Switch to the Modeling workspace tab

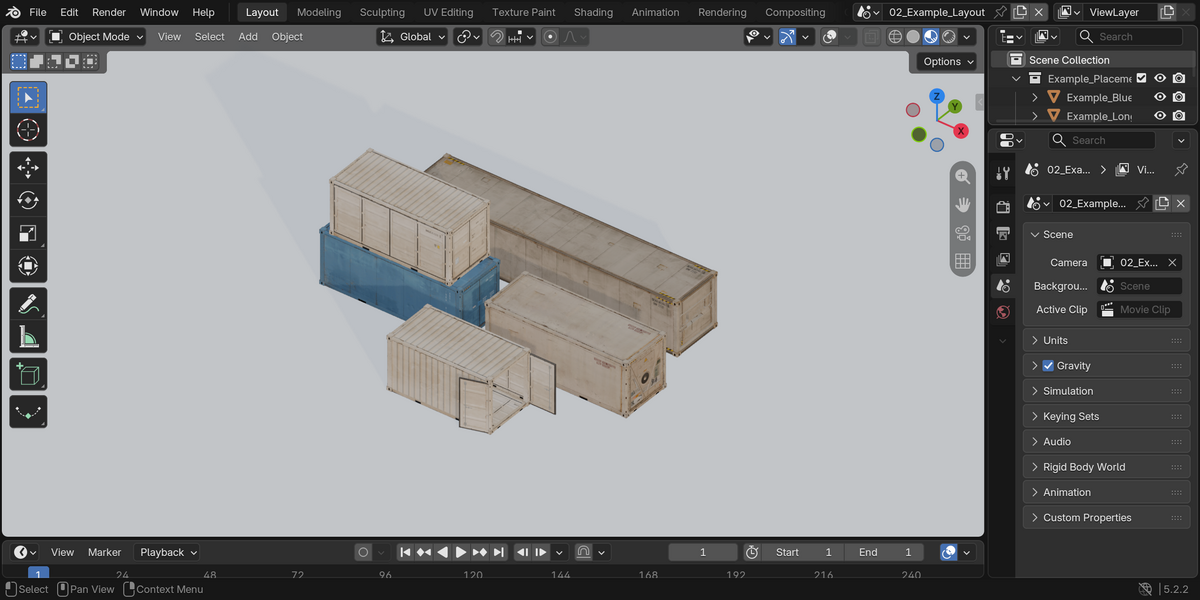click(319, 12)
